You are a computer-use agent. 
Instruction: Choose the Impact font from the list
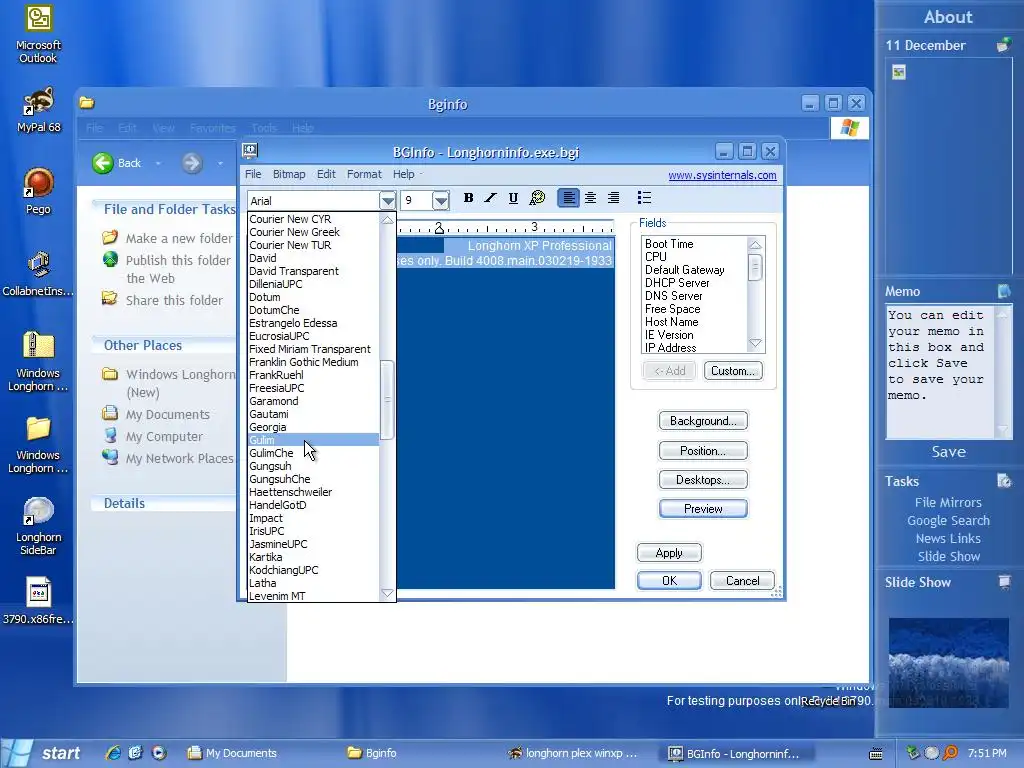(313, 518)
